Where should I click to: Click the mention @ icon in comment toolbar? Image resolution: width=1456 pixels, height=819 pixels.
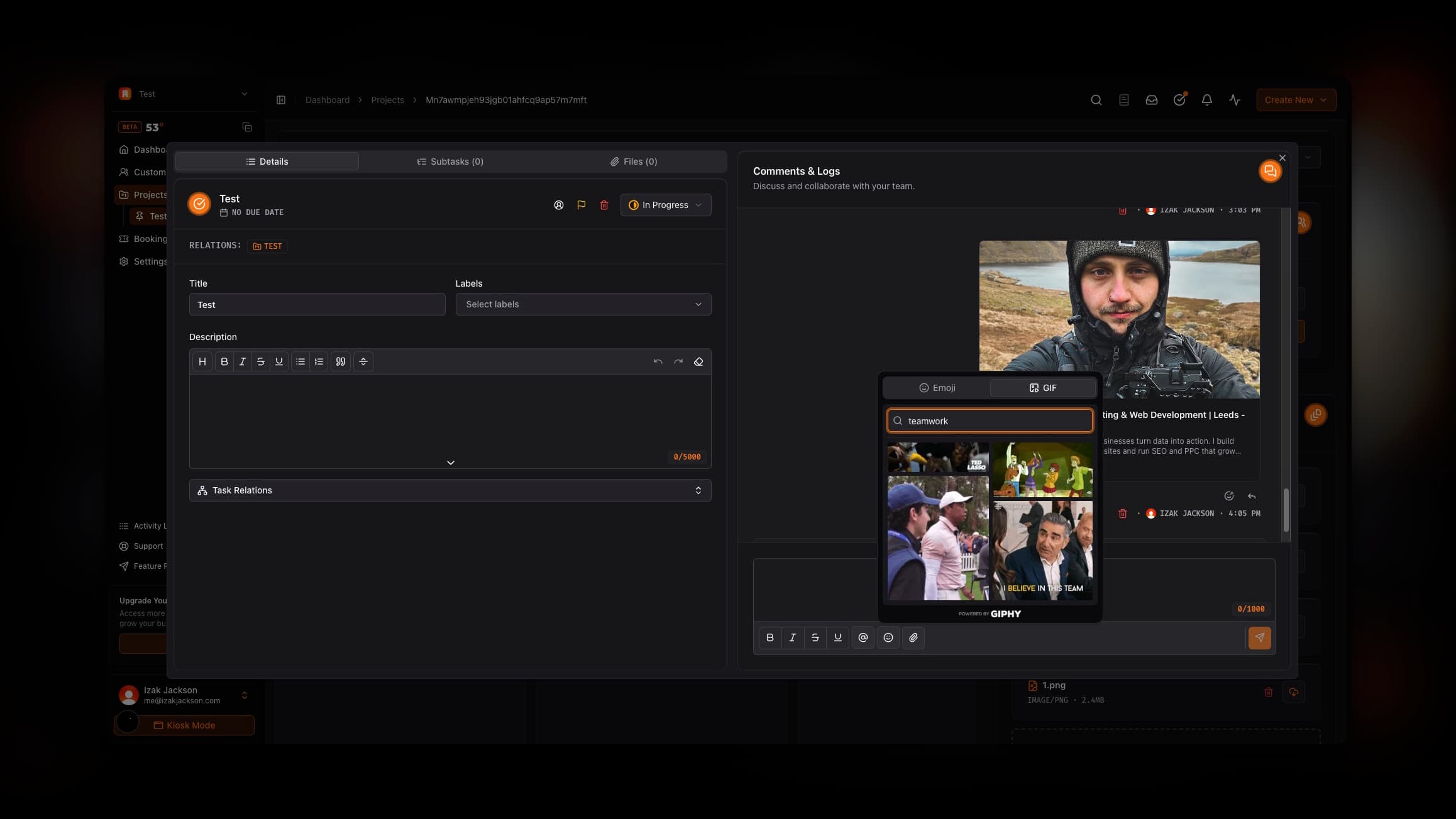(x=863, y=637)
